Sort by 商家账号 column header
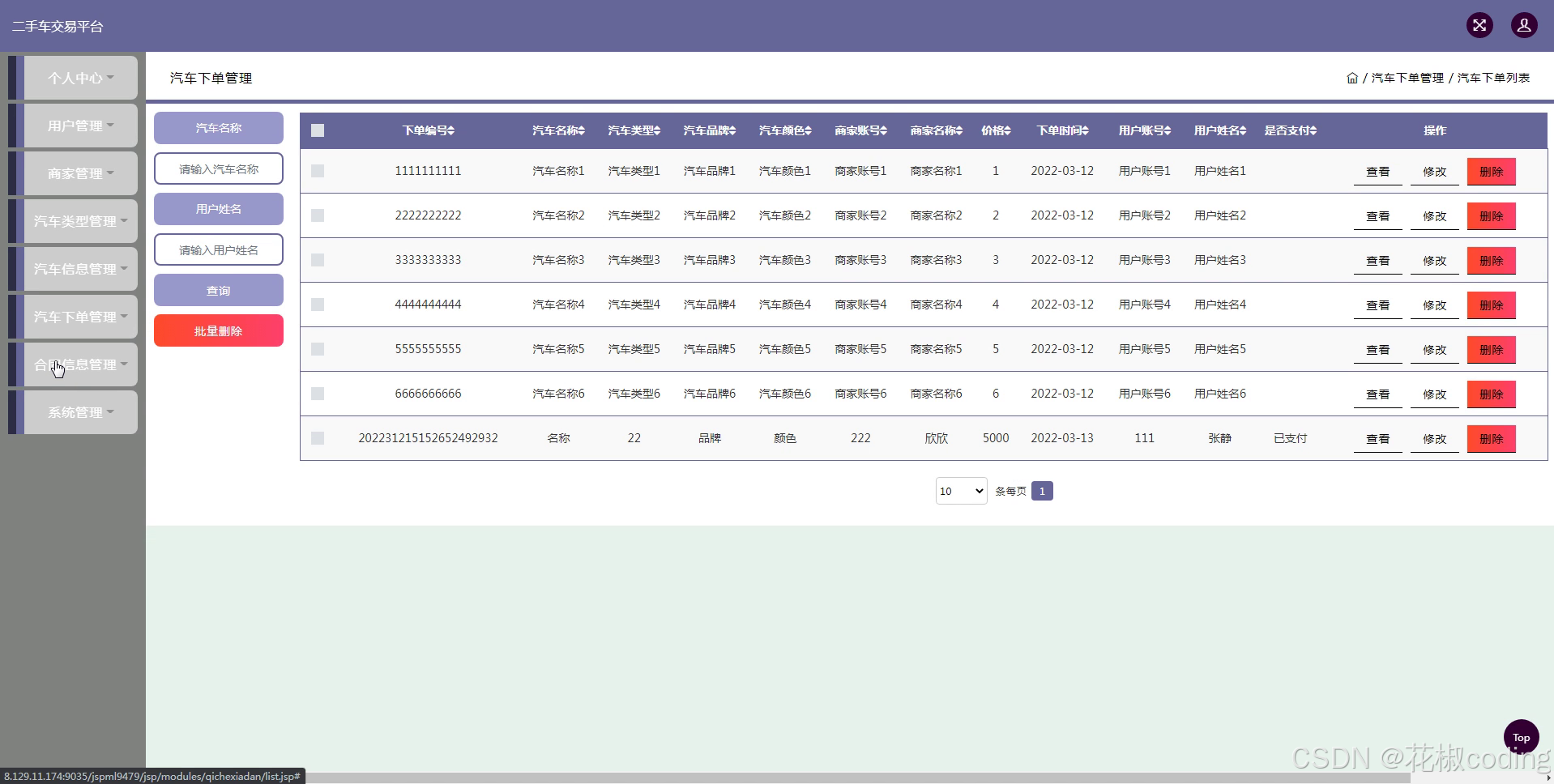1554x784 pixels. pyautogui.click(x=860, y=130)
